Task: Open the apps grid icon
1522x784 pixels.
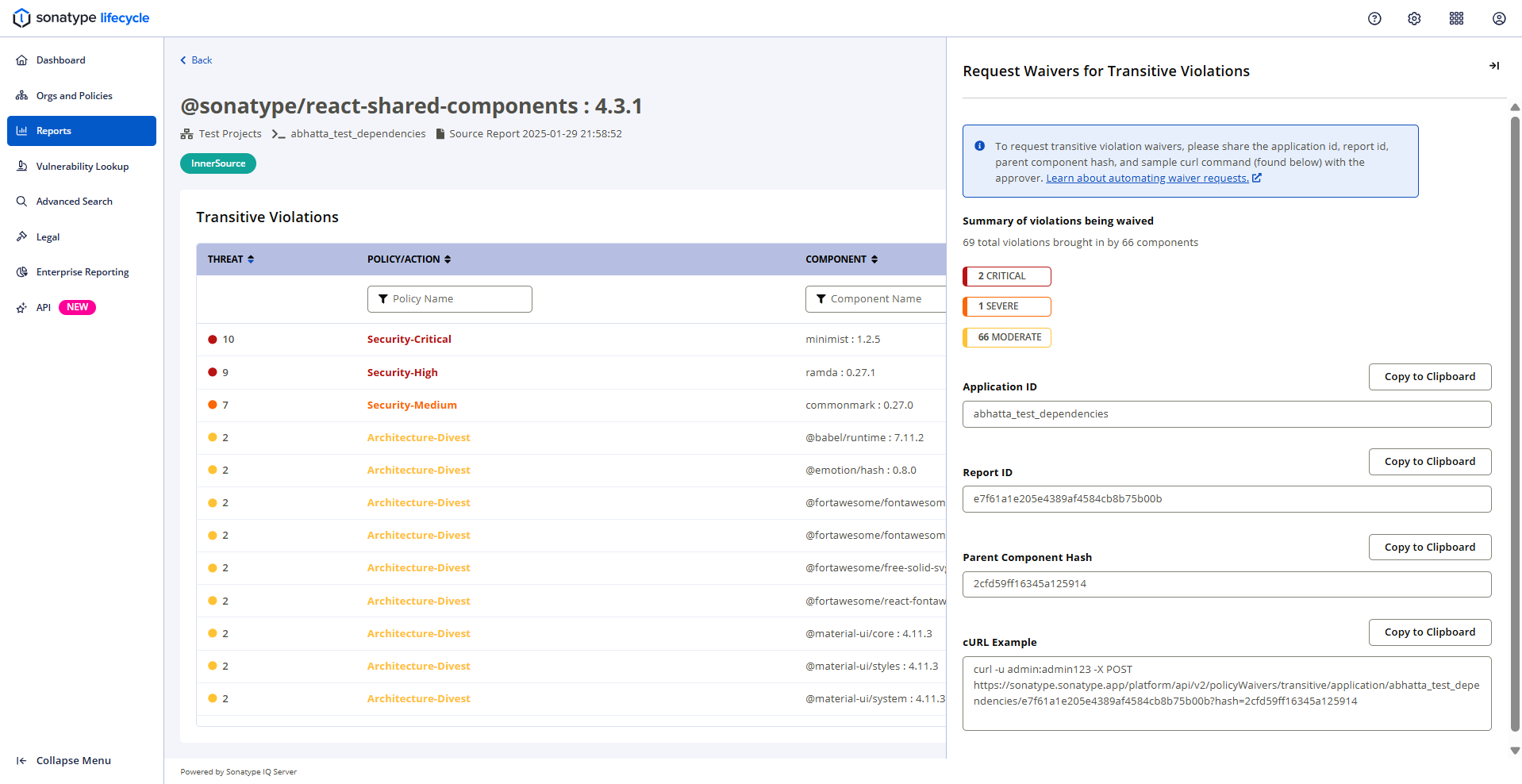Action: click(x=1456, y=18)
